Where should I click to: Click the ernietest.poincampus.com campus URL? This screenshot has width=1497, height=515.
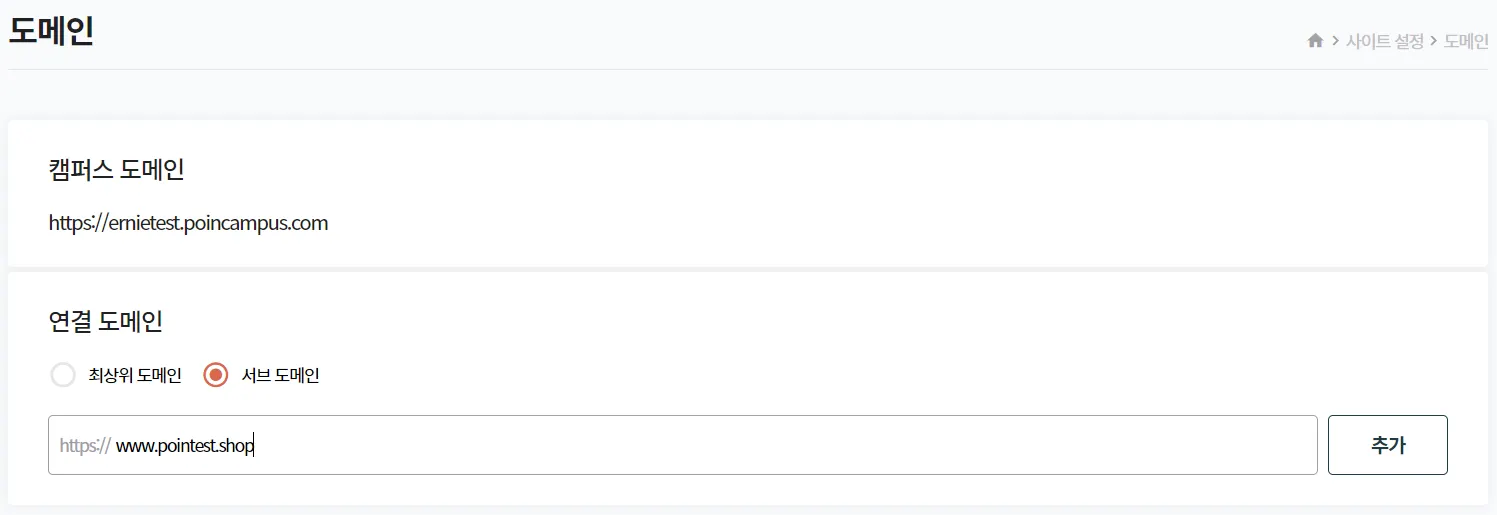[188, 223]
